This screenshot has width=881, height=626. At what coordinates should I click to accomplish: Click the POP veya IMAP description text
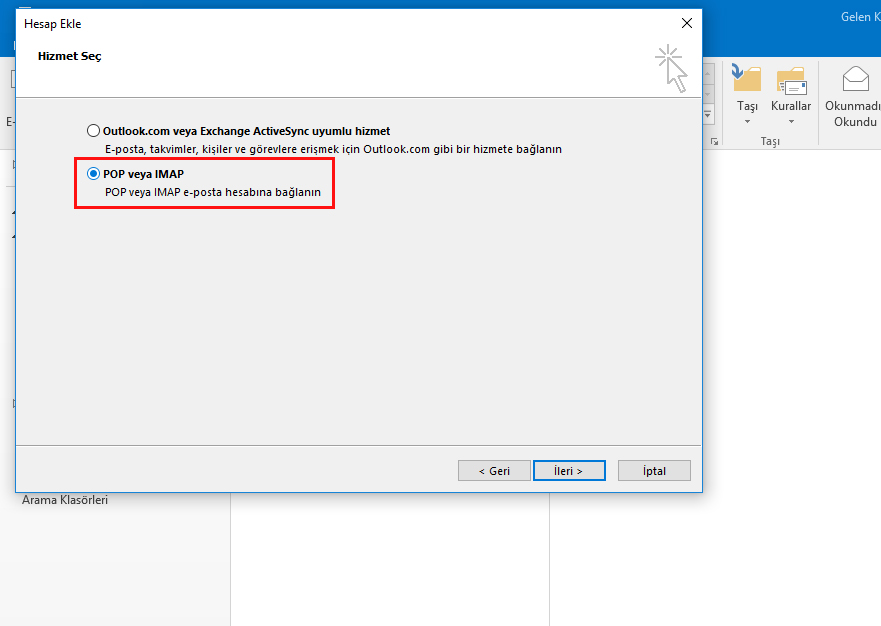[x=212, y=191]
